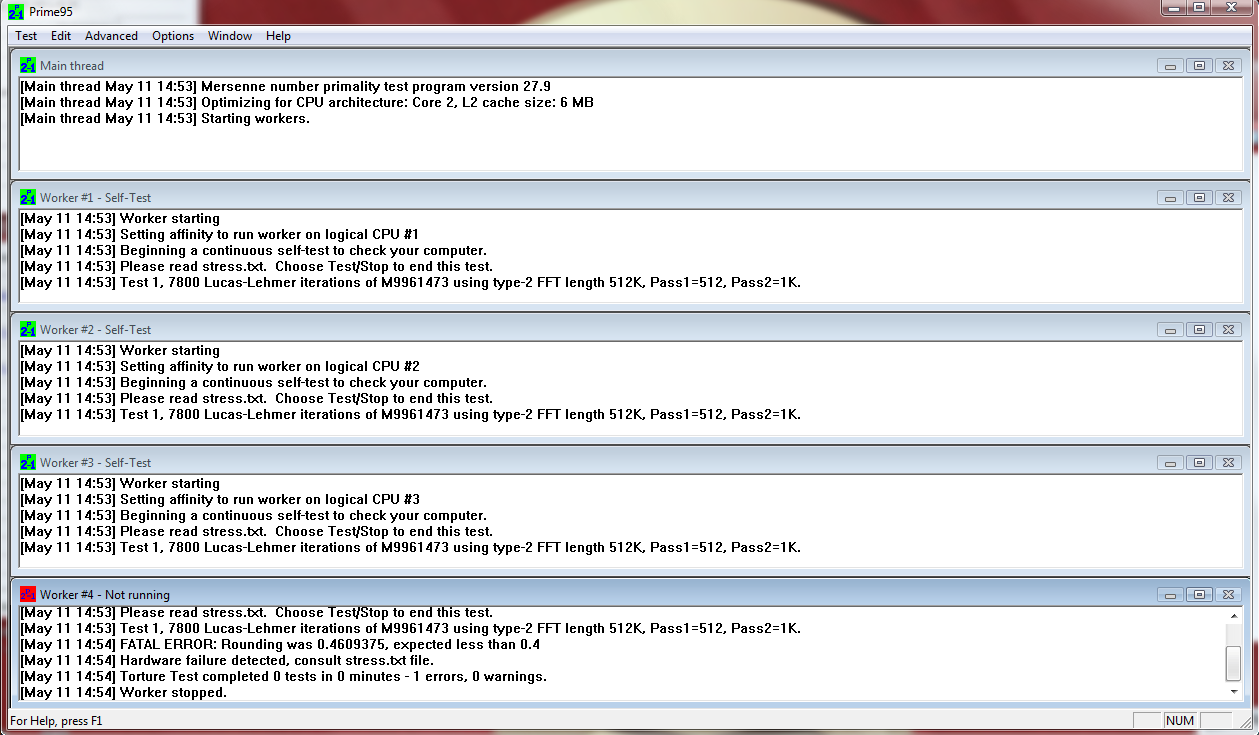1259x735 pixels.
Task: Click the Worker #2 window icon
Action: click(x=28, y=330)
